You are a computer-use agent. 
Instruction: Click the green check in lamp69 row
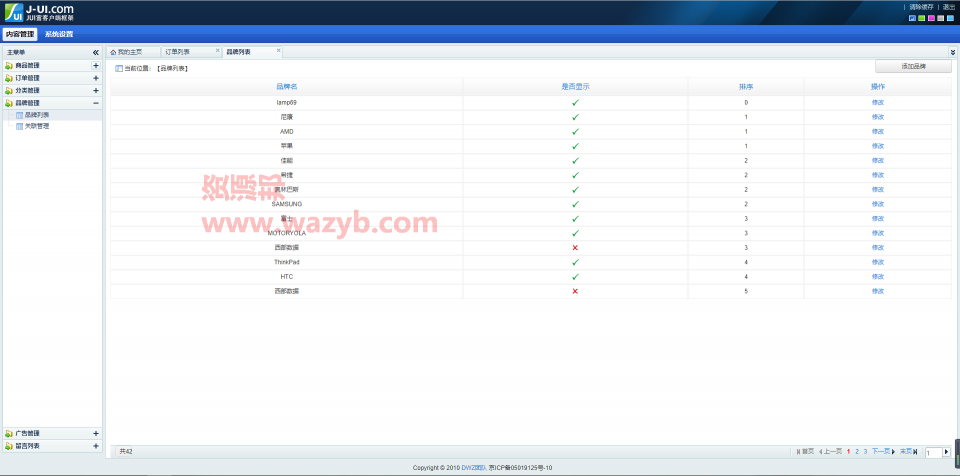[x=576, y=102]
